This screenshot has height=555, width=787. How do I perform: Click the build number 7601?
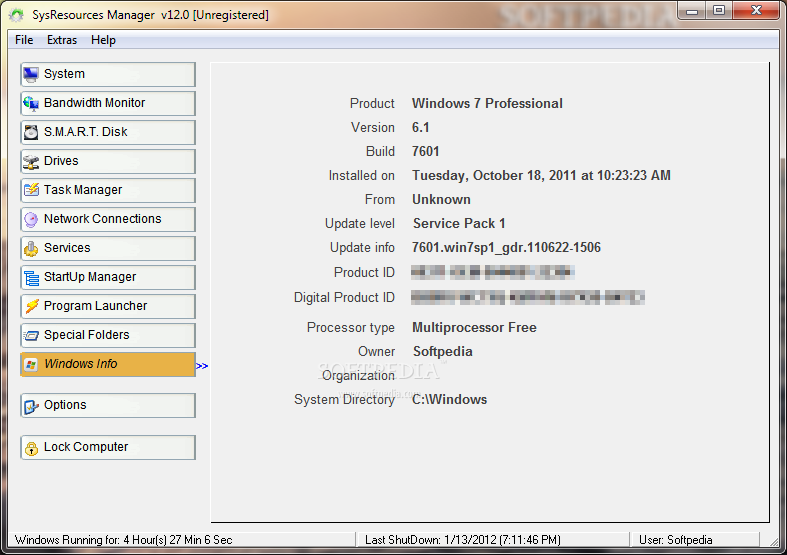426,152
